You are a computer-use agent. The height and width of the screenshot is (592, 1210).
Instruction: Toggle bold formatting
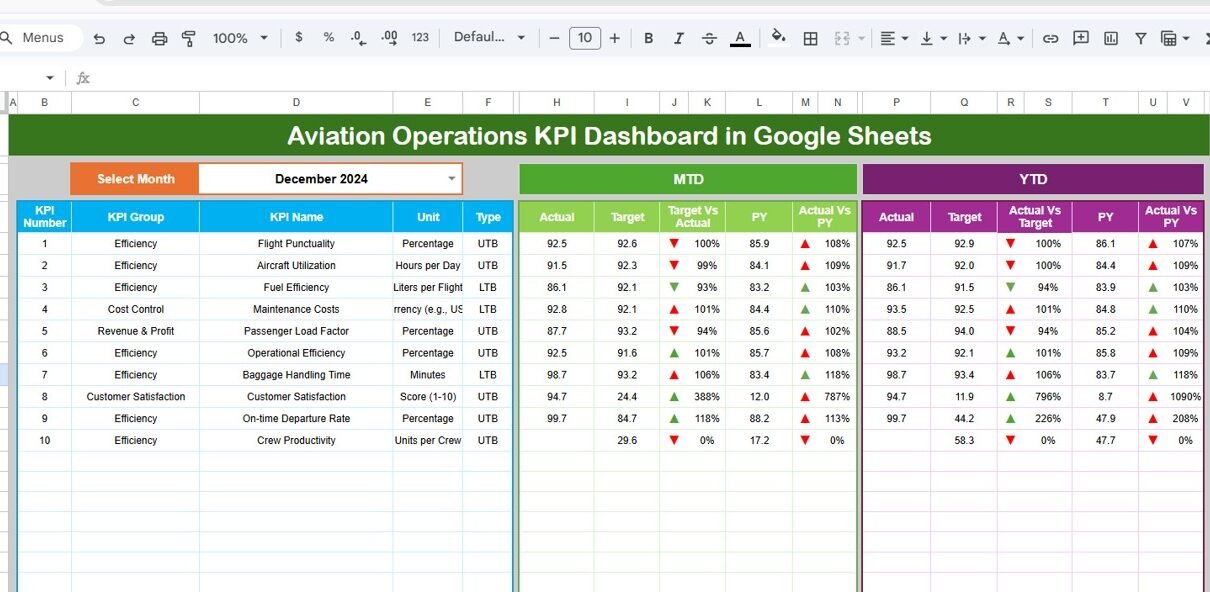[x=648, y=38]
